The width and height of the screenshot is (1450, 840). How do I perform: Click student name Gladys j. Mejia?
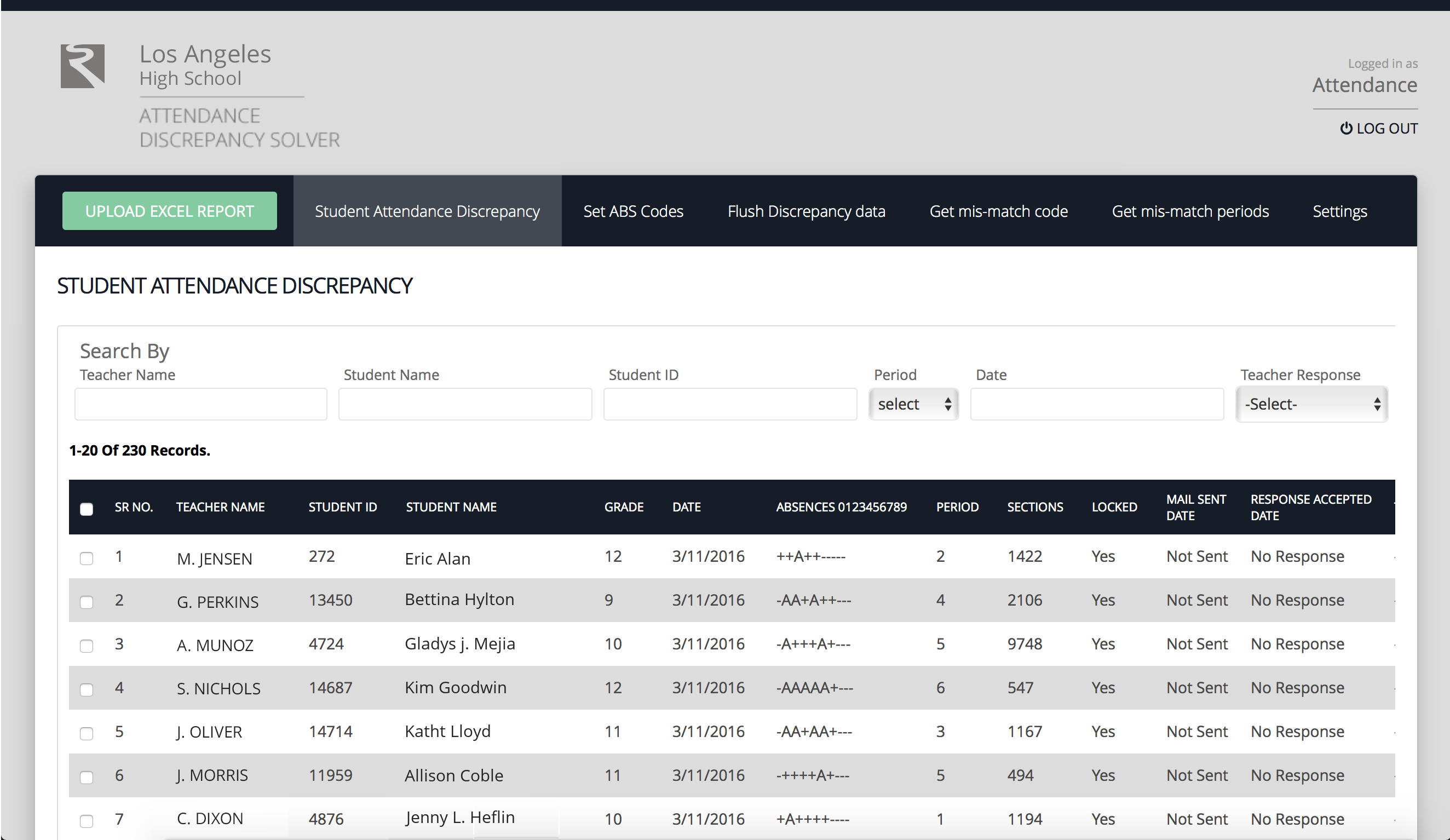pyautogui.click(x=460, y=644)
